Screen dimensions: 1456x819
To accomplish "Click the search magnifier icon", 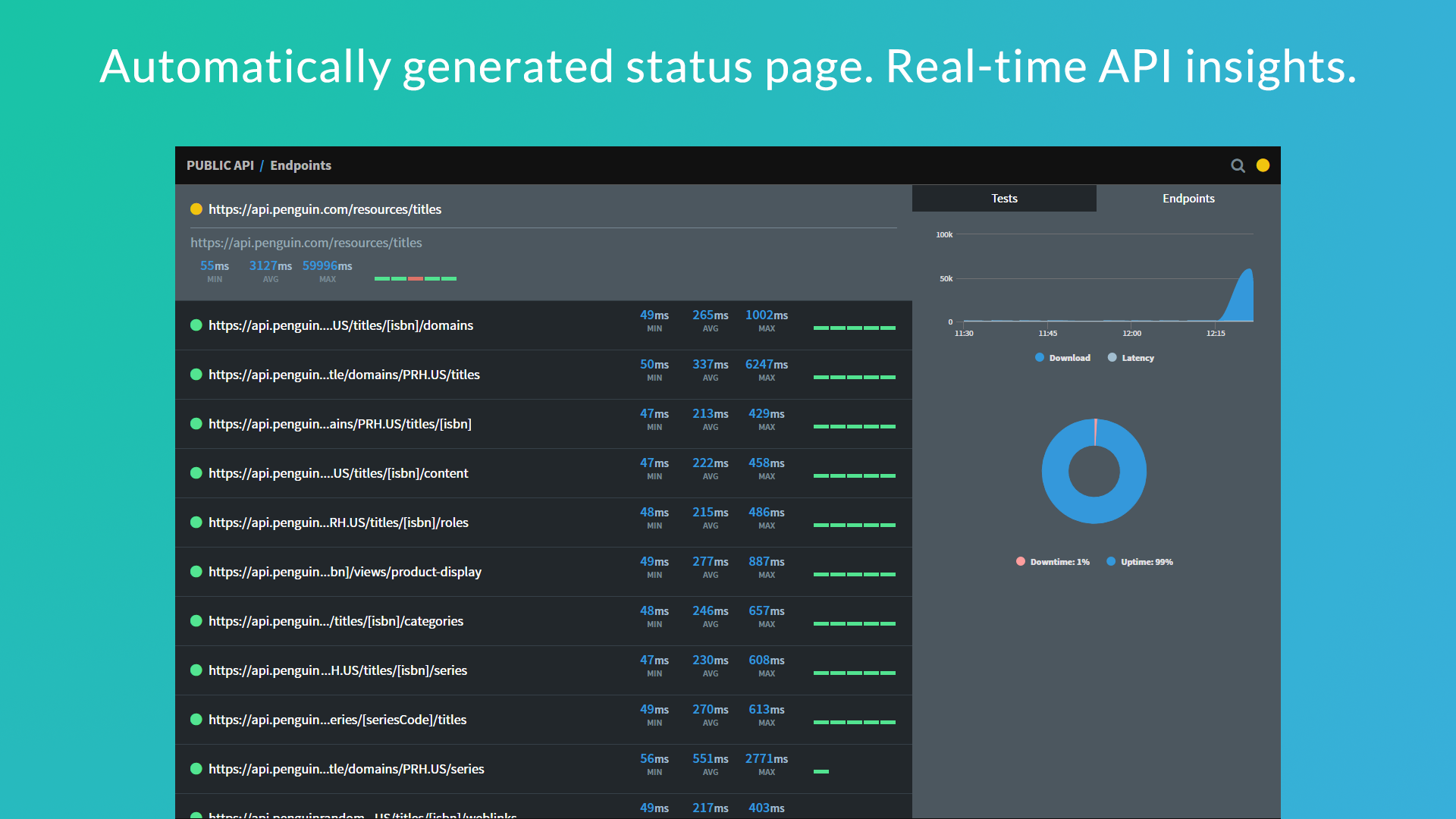I will pos(1238,165).
